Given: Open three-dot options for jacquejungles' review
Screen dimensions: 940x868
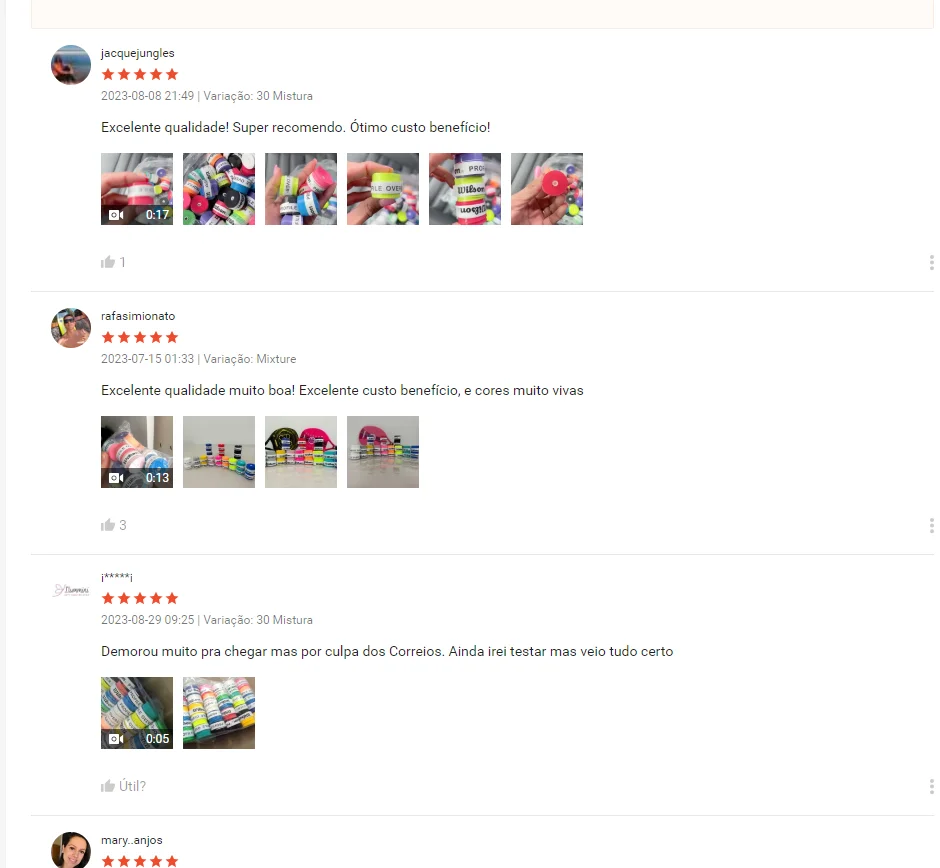Looking at the screenshot, I should 931,262.
